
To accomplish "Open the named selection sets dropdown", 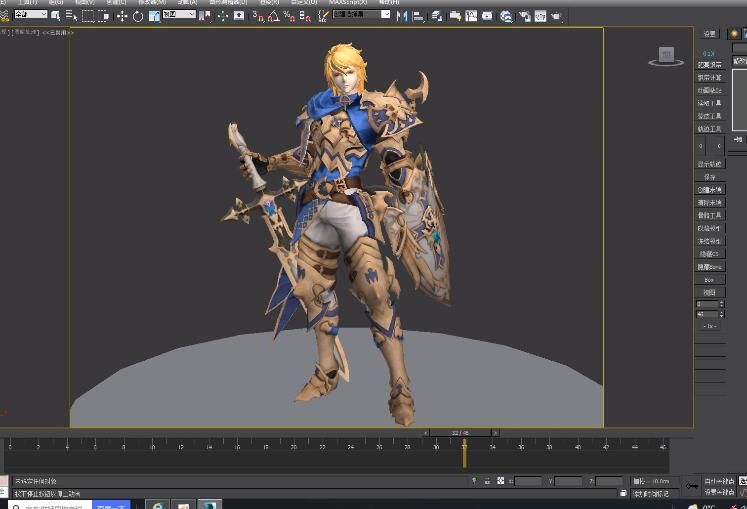I will 362,14.
